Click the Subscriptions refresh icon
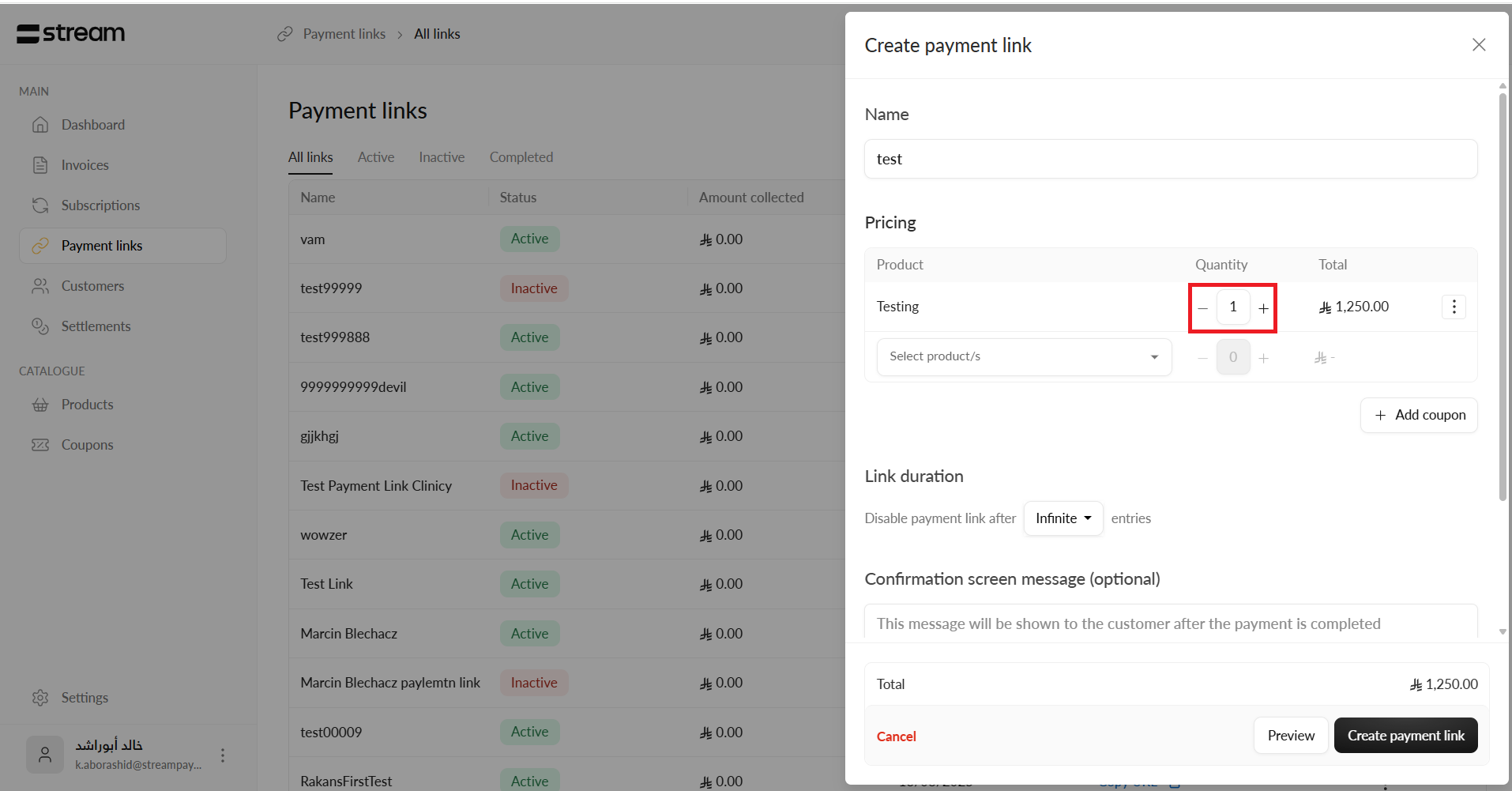This screenshot has height=791, width=1512. coord(40,205)
